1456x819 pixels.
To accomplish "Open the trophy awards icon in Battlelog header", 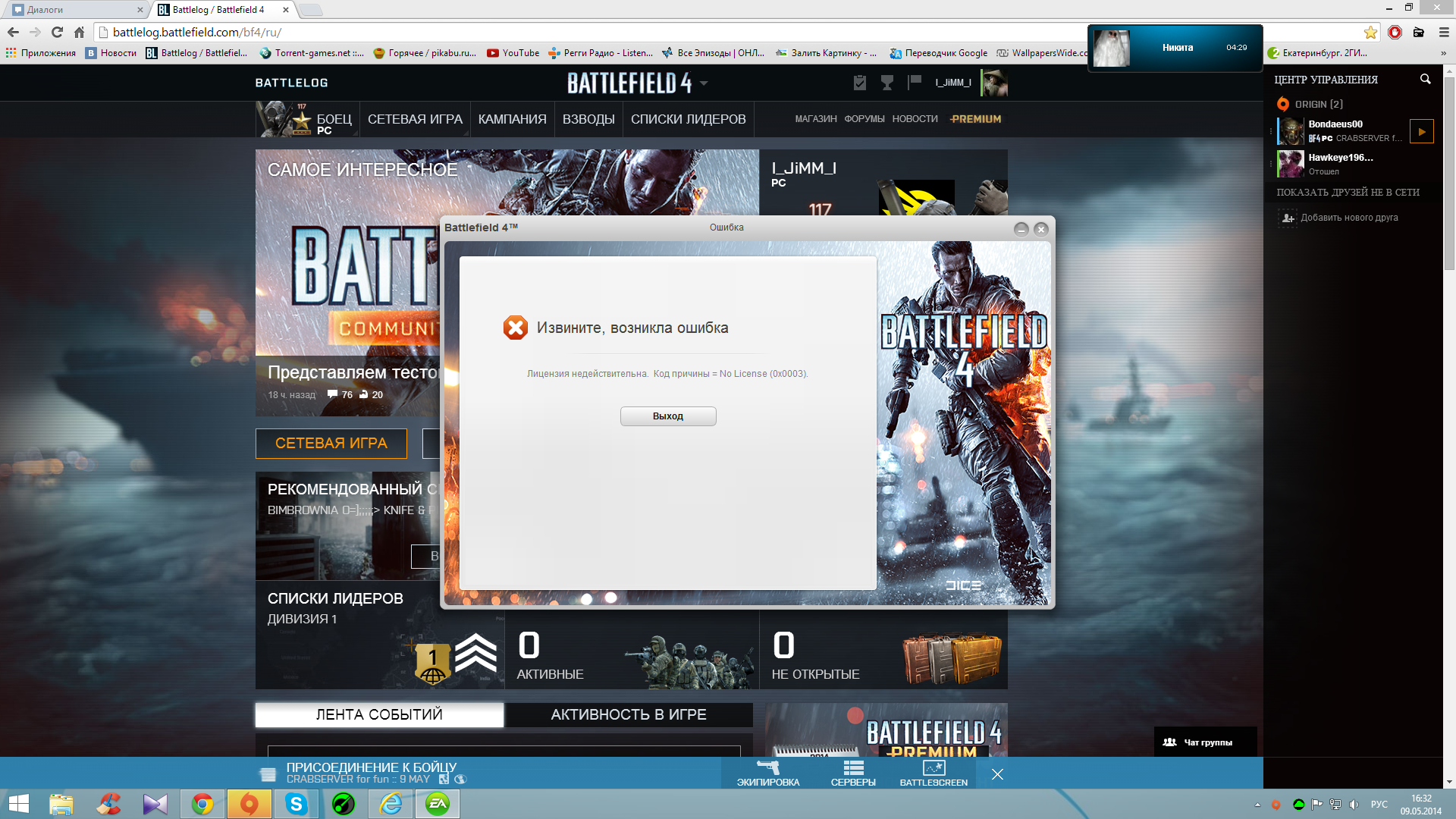I will coord(887,83).
